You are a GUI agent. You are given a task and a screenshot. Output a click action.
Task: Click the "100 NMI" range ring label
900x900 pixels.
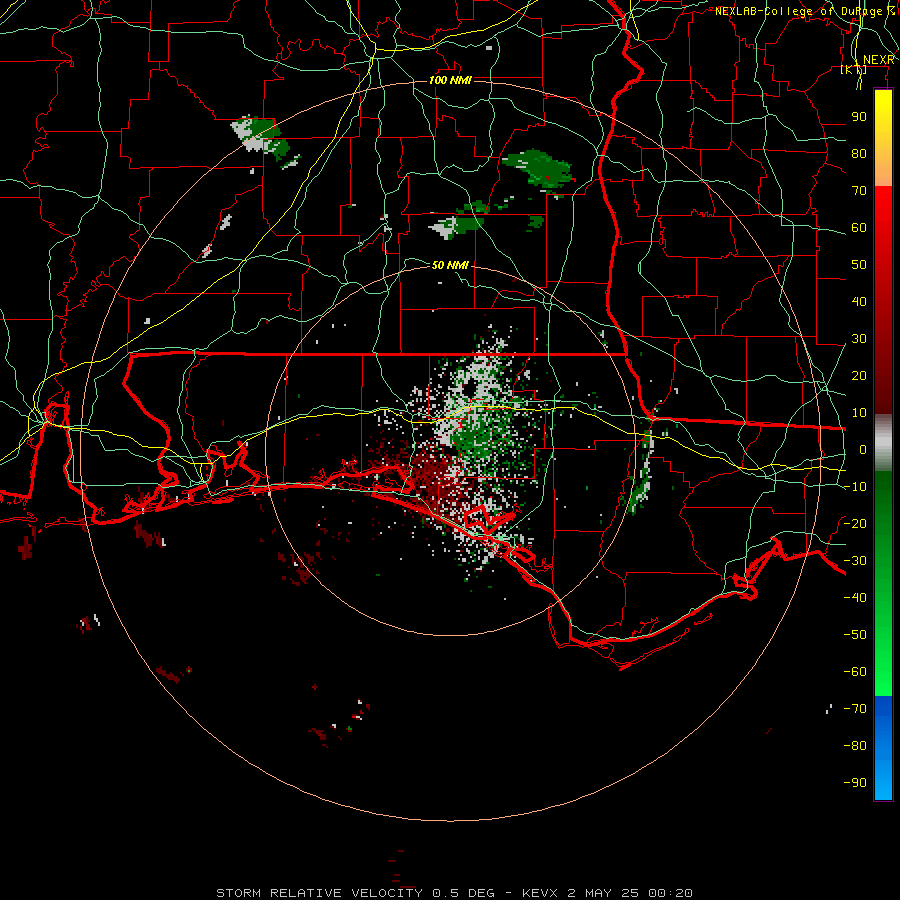(450, 80)
